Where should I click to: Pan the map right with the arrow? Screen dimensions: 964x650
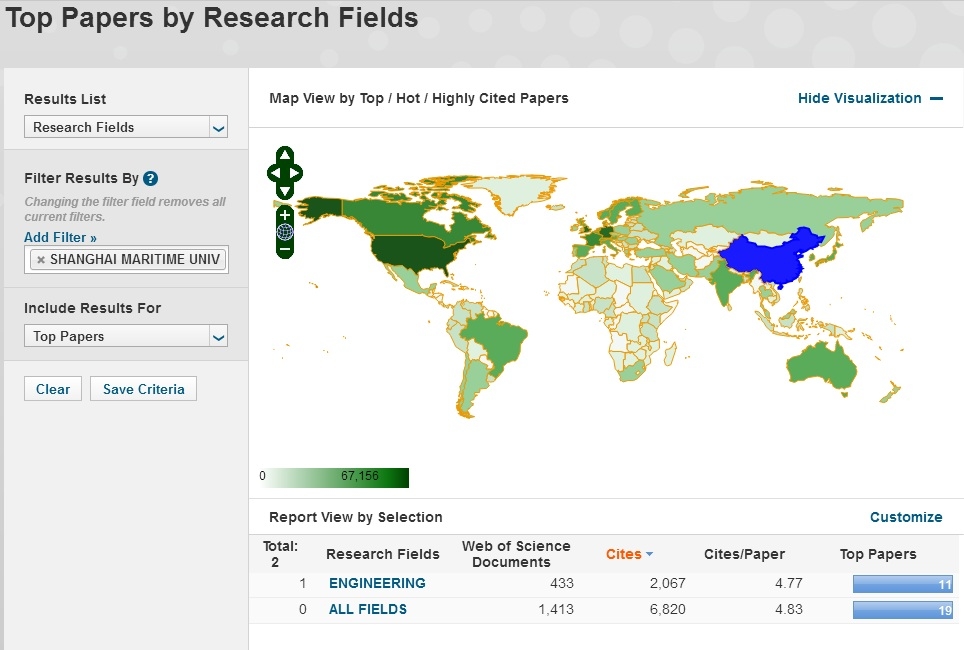(297, 173)
